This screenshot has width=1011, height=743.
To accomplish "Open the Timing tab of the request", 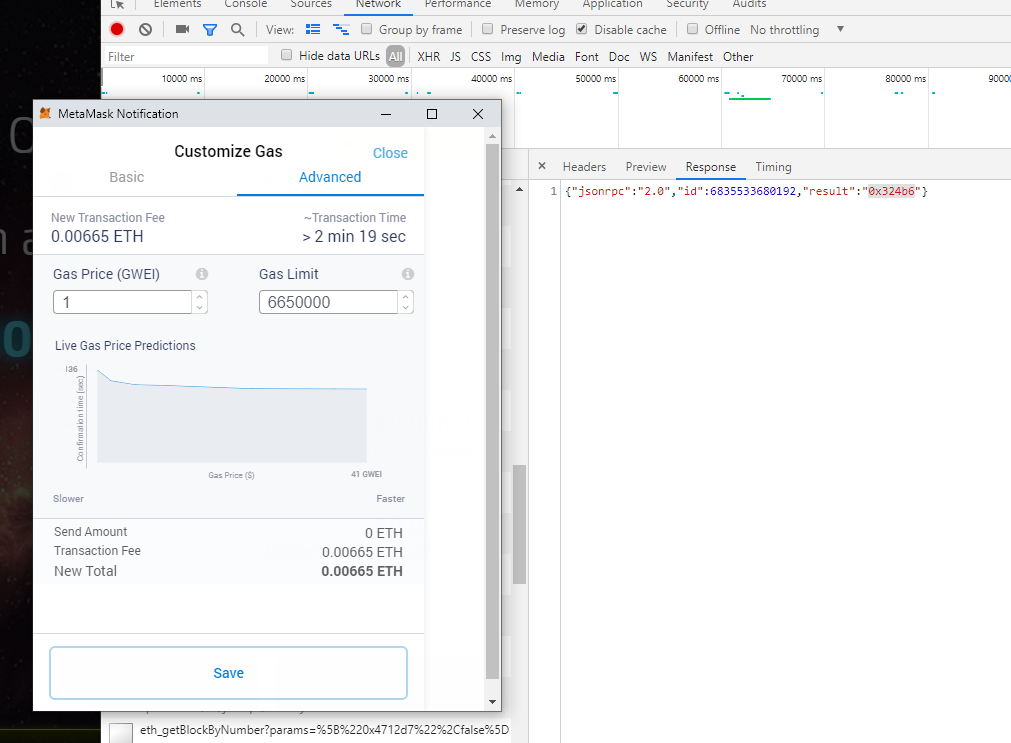I will [773, 166].
